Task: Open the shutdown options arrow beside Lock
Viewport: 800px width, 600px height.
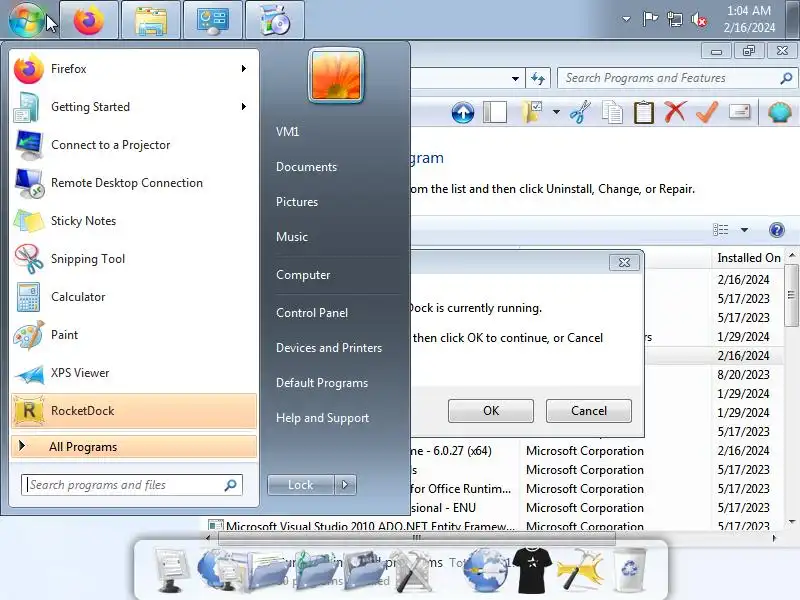Action: [345, 485]
